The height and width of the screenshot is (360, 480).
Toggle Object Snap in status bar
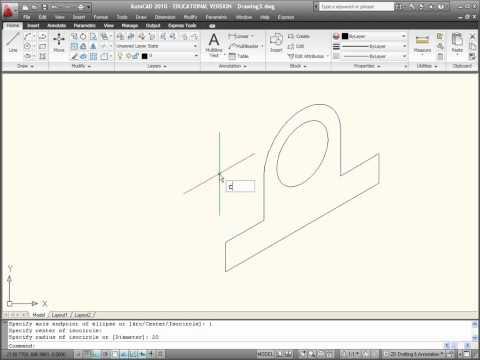click(115, 354)
